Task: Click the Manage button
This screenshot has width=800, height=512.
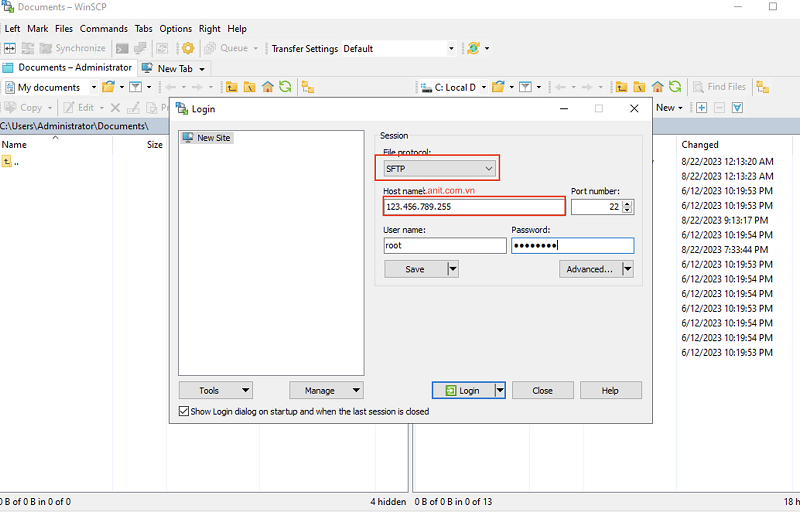Action: (x=327, y=391)
